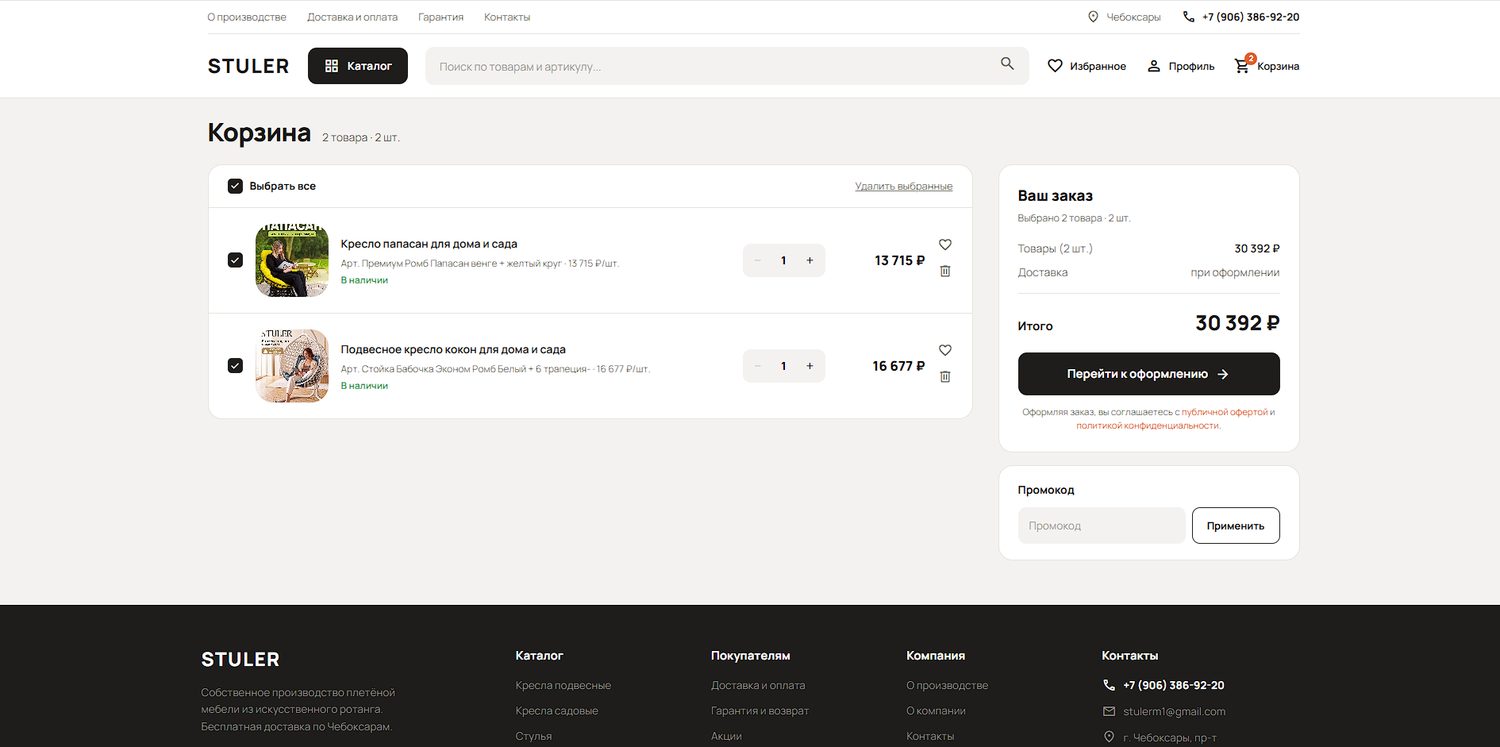Open Подвесное кресло кокон product title
This screenshot has height=747, width=1500.
(x=453, y=350)
